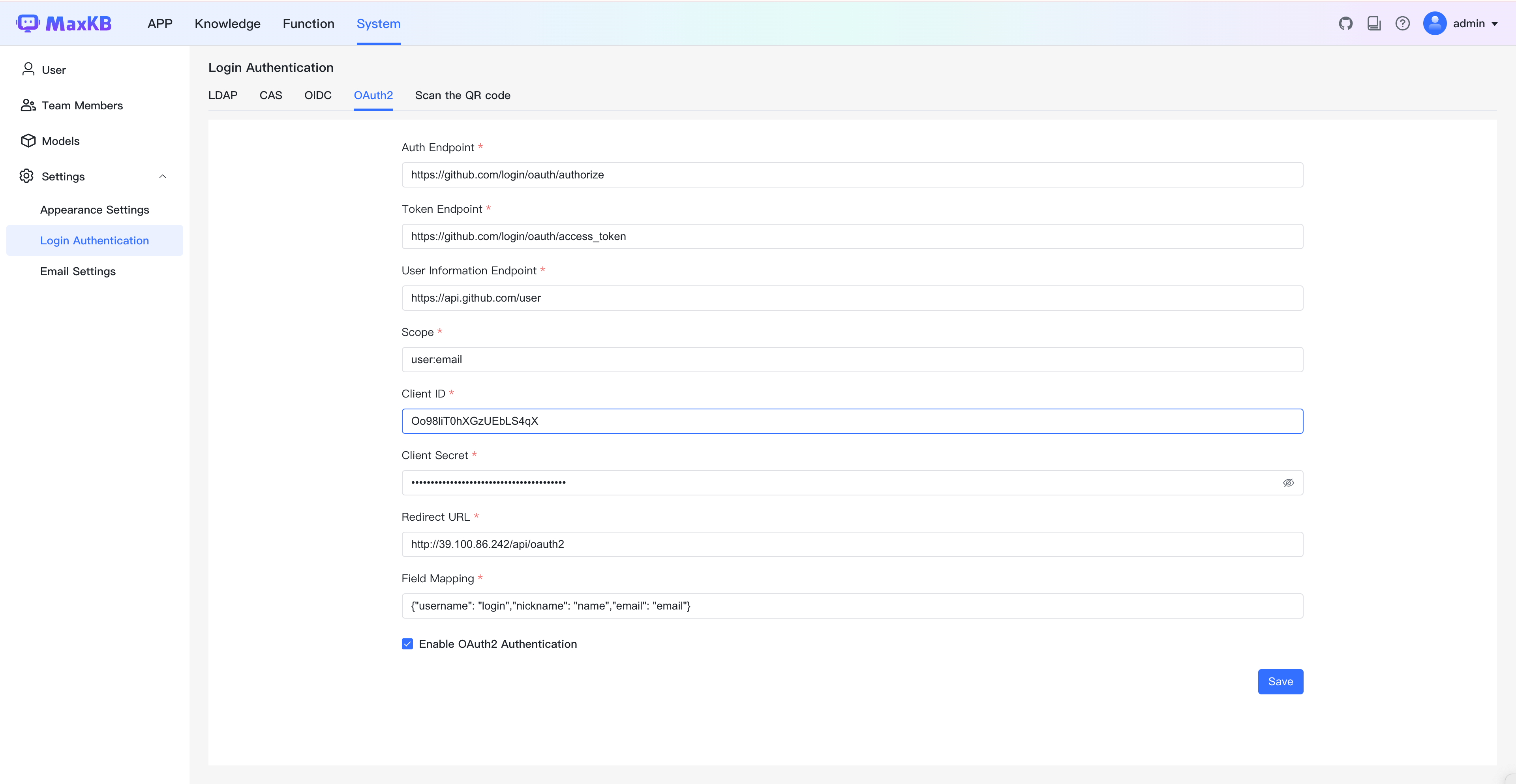1516x784 pixels.
Task: Switch to the OIDC tab
Action: click(318, 96)
